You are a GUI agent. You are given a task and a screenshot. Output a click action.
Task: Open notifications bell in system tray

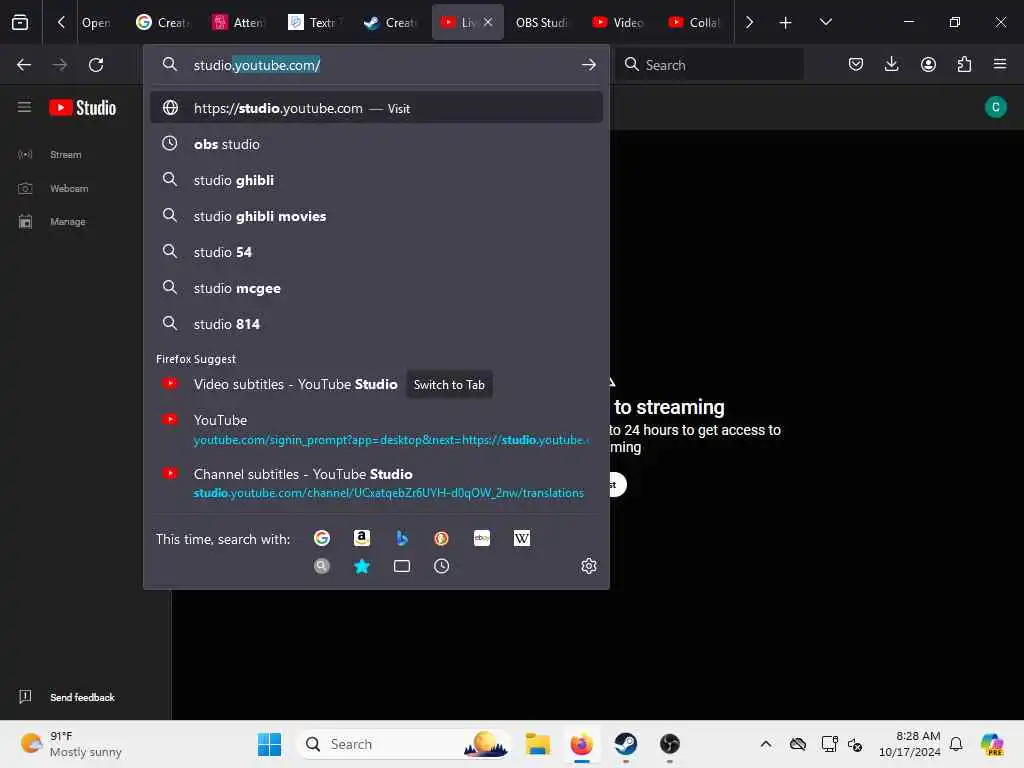(x=956, y=744)
